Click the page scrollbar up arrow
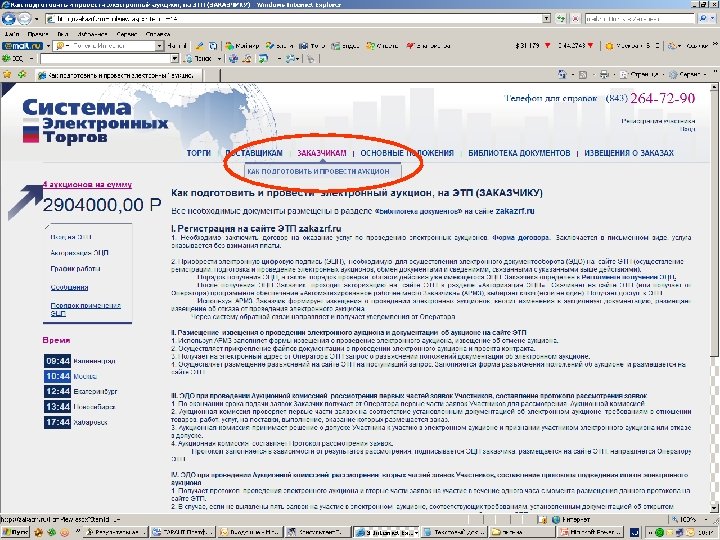Screen dimensions: 720x540 pos(714,87)
